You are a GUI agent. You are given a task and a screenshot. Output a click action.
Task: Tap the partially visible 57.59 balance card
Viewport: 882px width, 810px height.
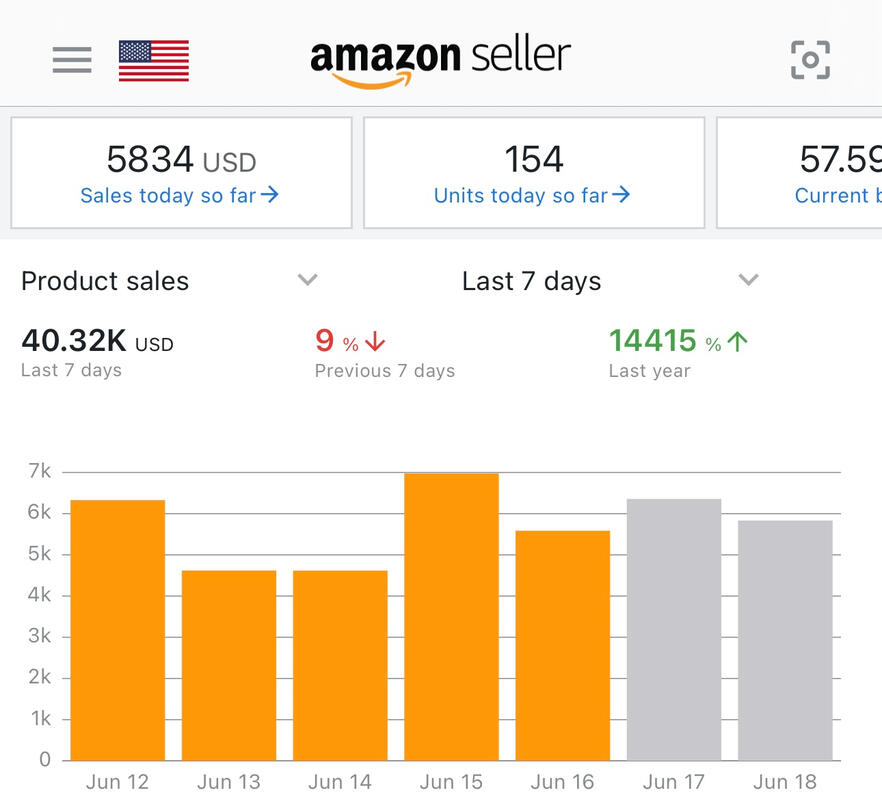point(800,172)
